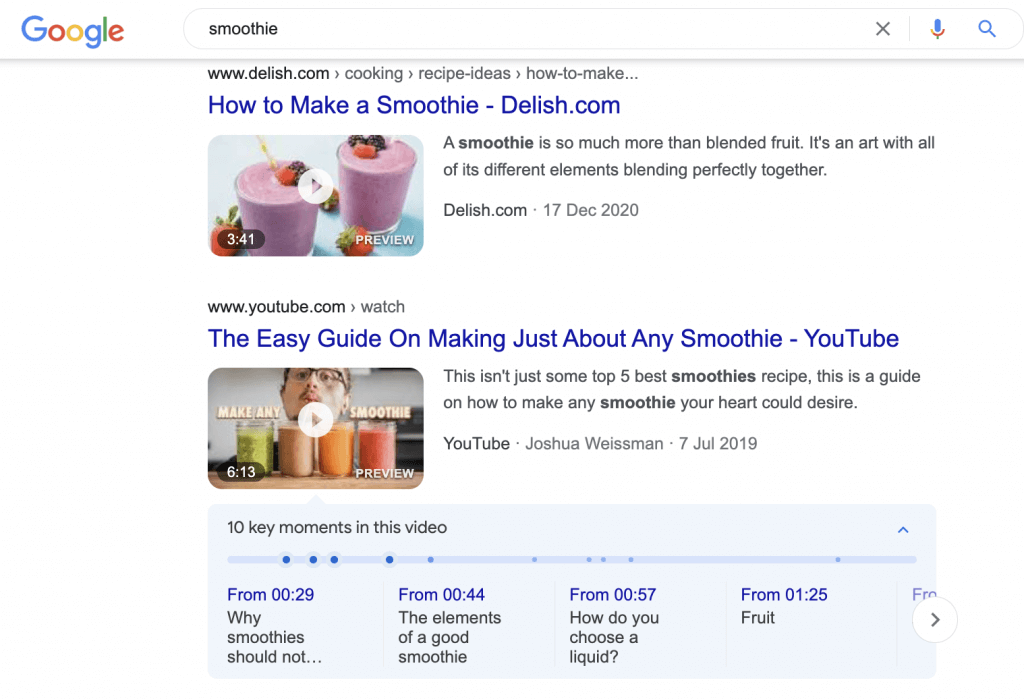1024x699 pixels.
Task: Click the magnifying glass search icon
Action: 986,29
